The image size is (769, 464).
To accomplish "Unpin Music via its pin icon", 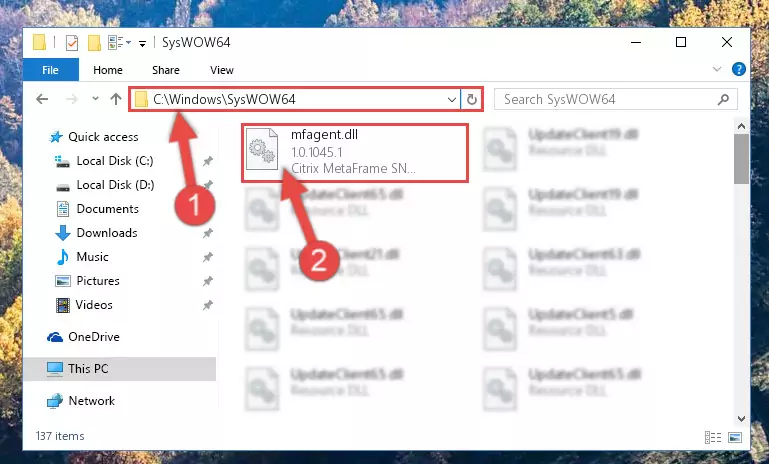I will pyautogui.click(x=208, y=257).
